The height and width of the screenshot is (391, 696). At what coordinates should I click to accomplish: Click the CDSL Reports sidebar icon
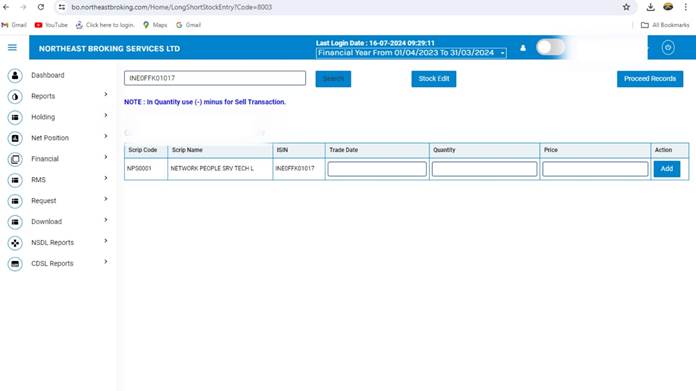(x=15, y=264)
